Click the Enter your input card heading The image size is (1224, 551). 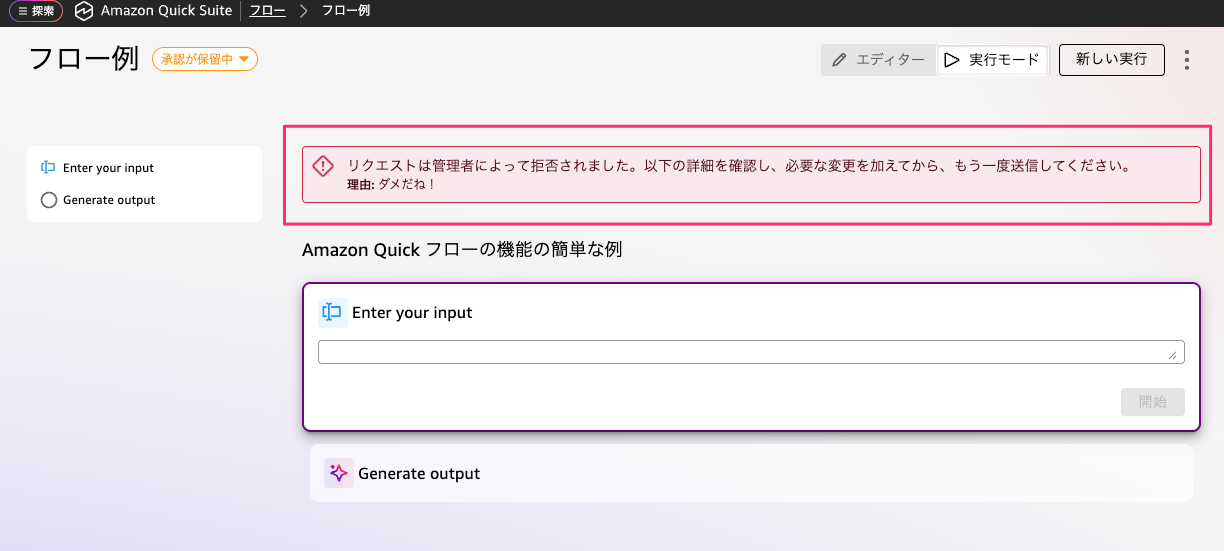[x=412, y=313]
